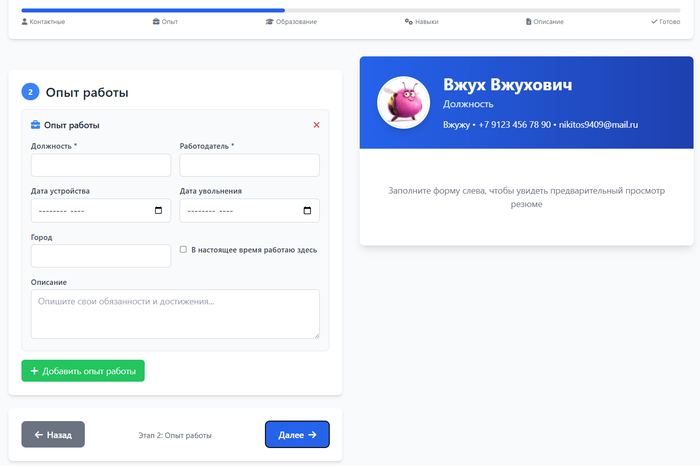Viewport: 700px width, 466px height.
Task: Click the Опыт step briefcase icon
Action: pyautogui.click(x=156, y=21)
